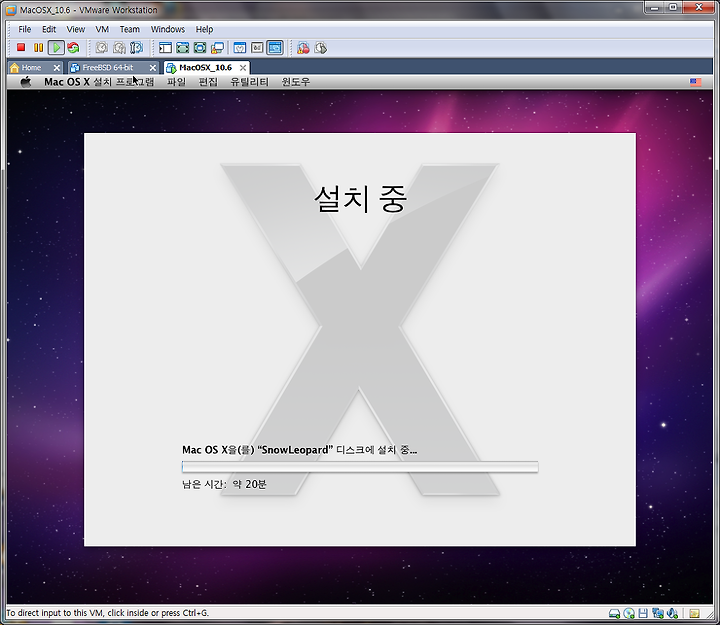Image resolution: width=720 pixels, height=625 pixels.
Task: Open the Help menu
Action: click(x=204, y=29)
